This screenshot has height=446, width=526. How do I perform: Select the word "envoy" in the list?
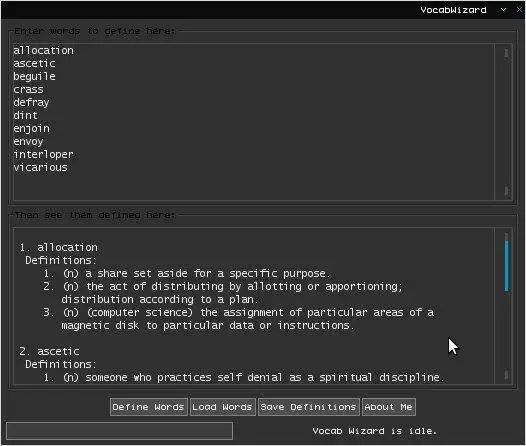pos(28,142)
